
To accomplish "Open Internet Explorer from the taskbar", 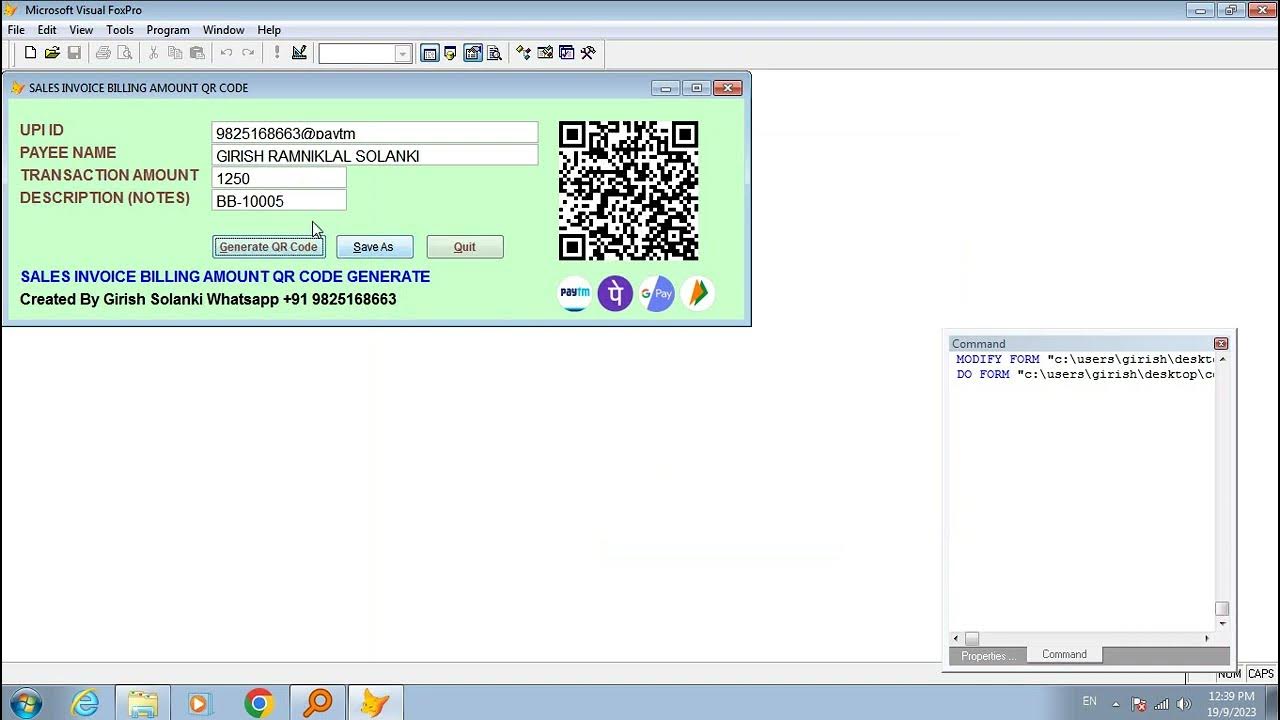I will coord(85,704).
